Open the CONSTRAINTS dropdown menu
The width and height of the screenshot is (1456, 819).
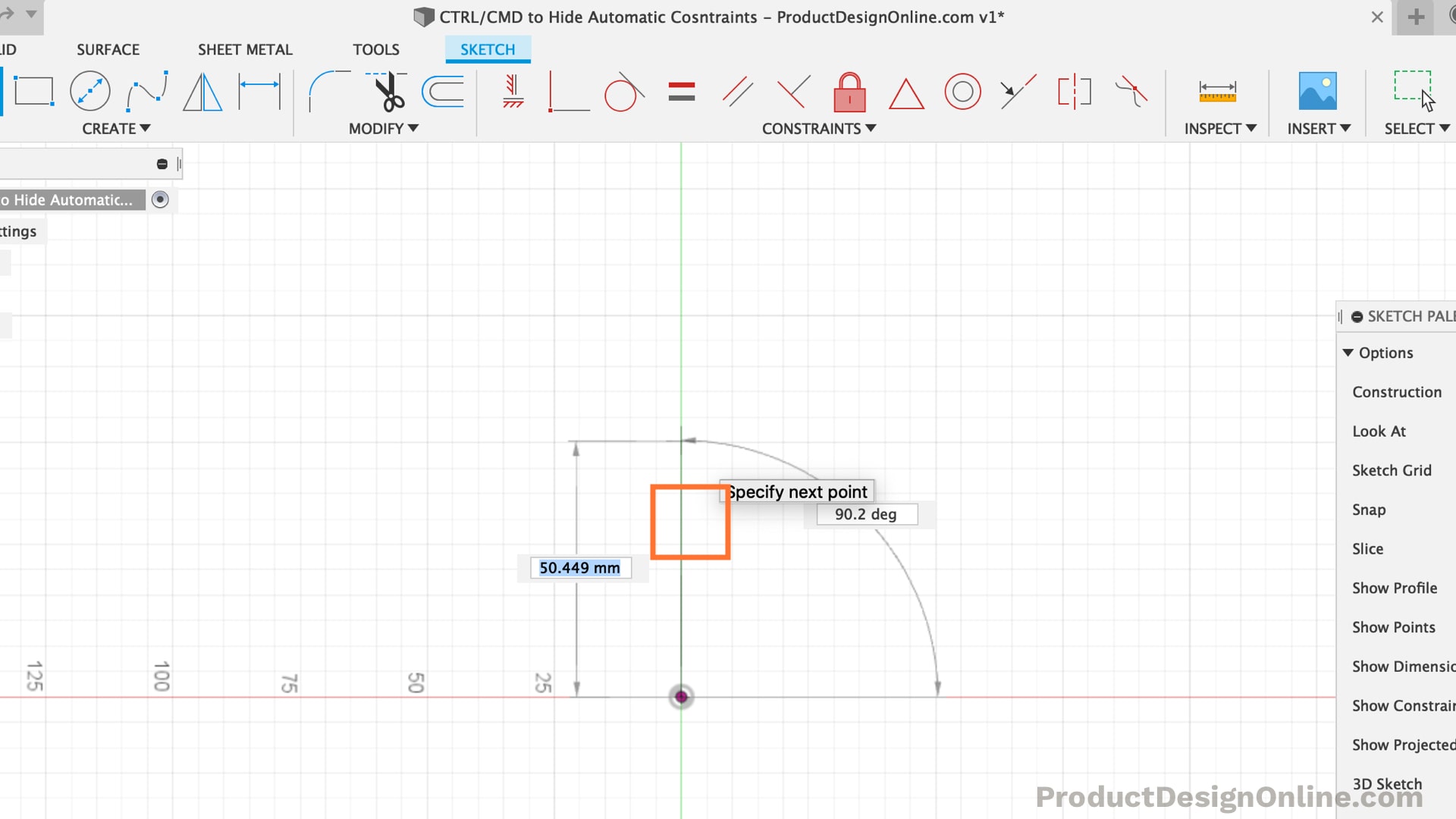point(819,129)
